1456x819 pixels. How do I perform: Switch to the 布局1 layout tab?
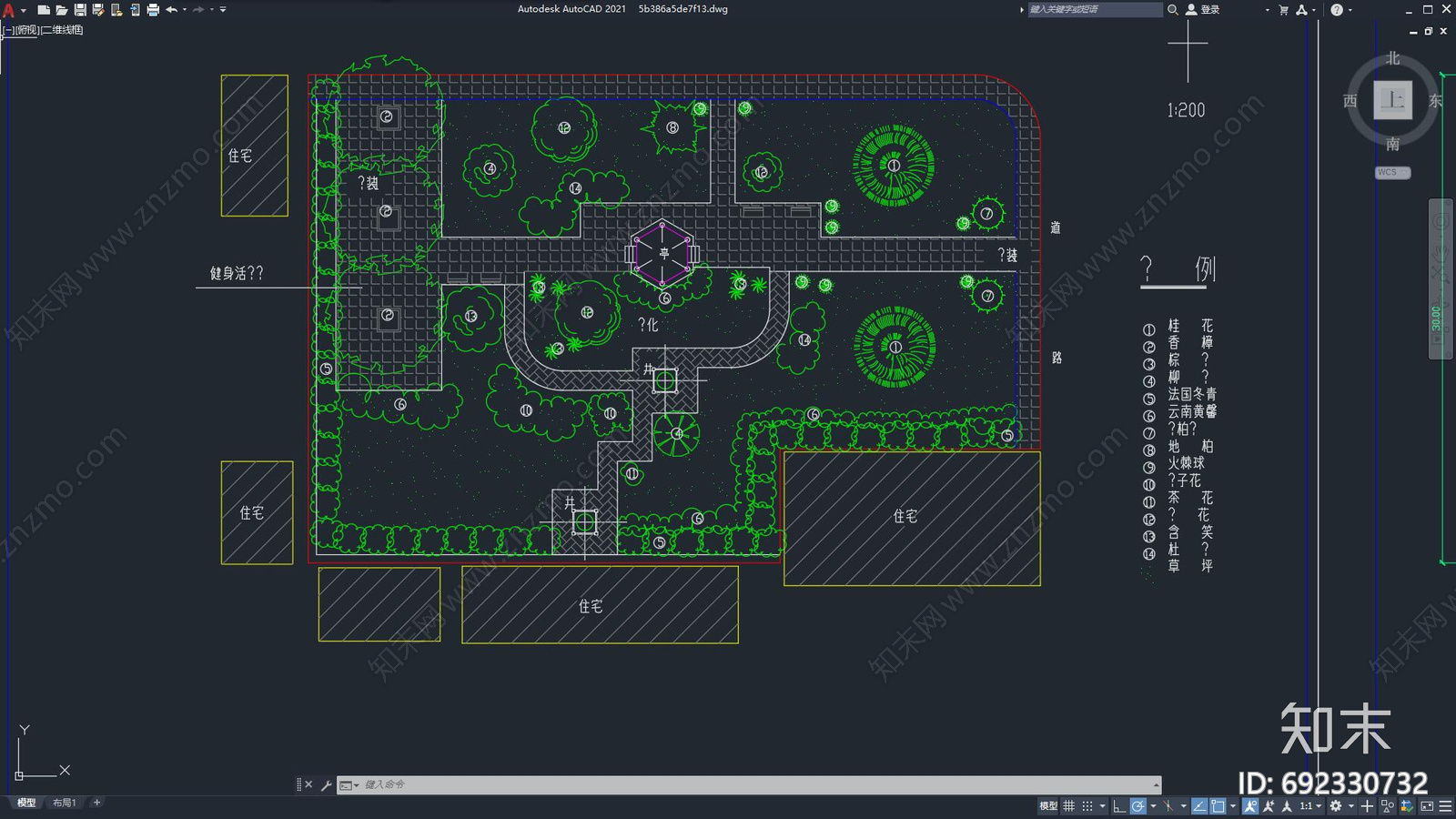click(64, 803)
